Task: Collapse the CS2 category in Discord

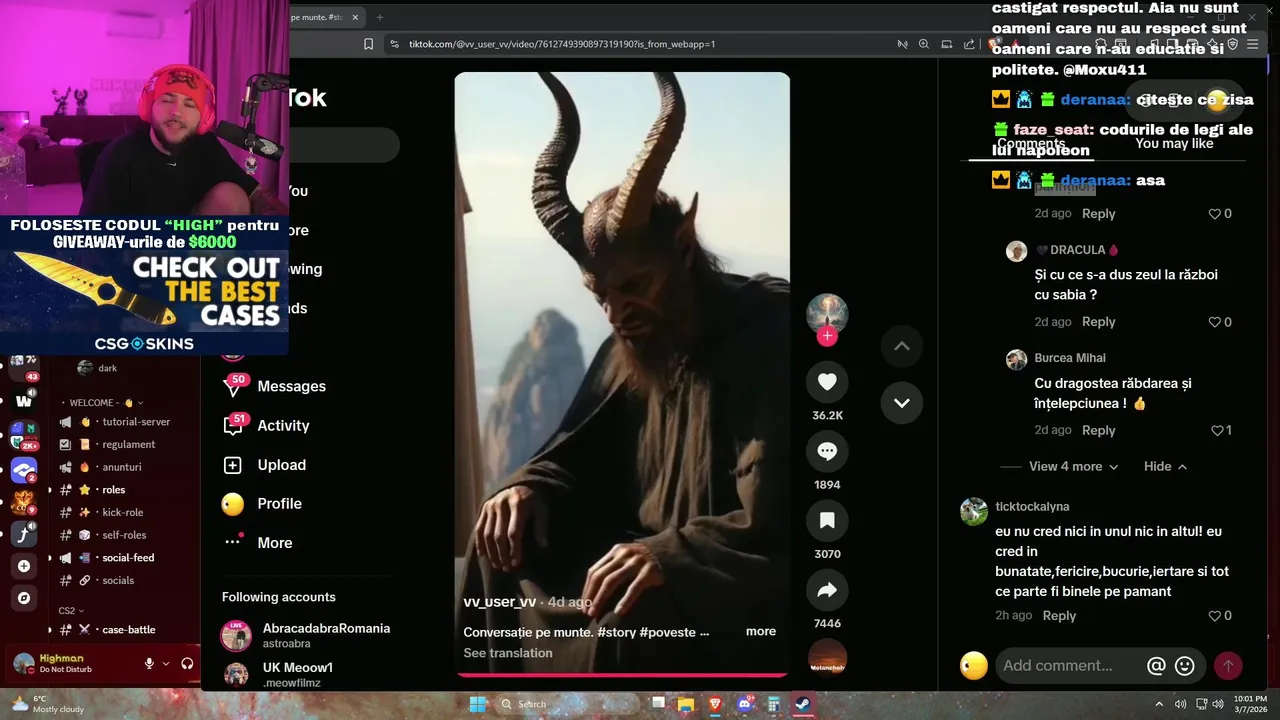Action: click(x=70, y=610)
